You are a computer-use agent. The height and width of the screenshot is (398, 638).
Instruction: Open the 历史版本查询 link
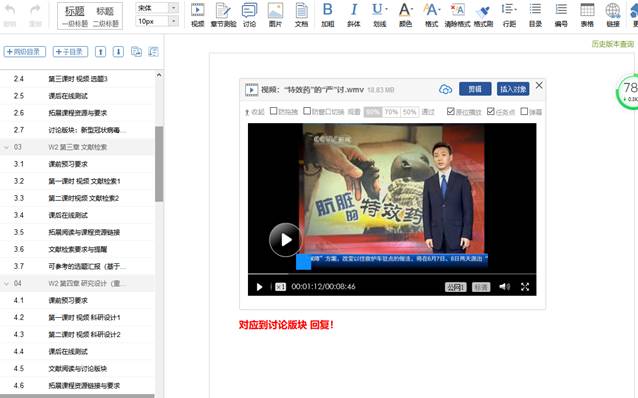[613, 44]
